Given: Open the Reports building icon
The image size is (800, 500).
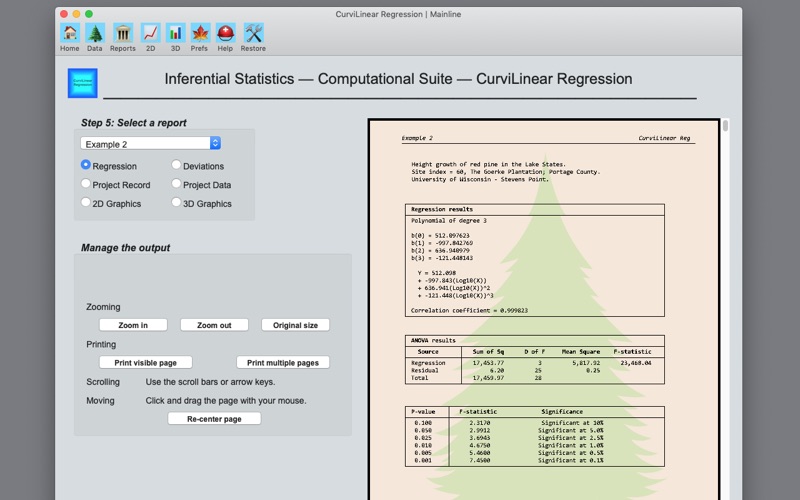Looking at the screenshot, I should coord(123,34).
